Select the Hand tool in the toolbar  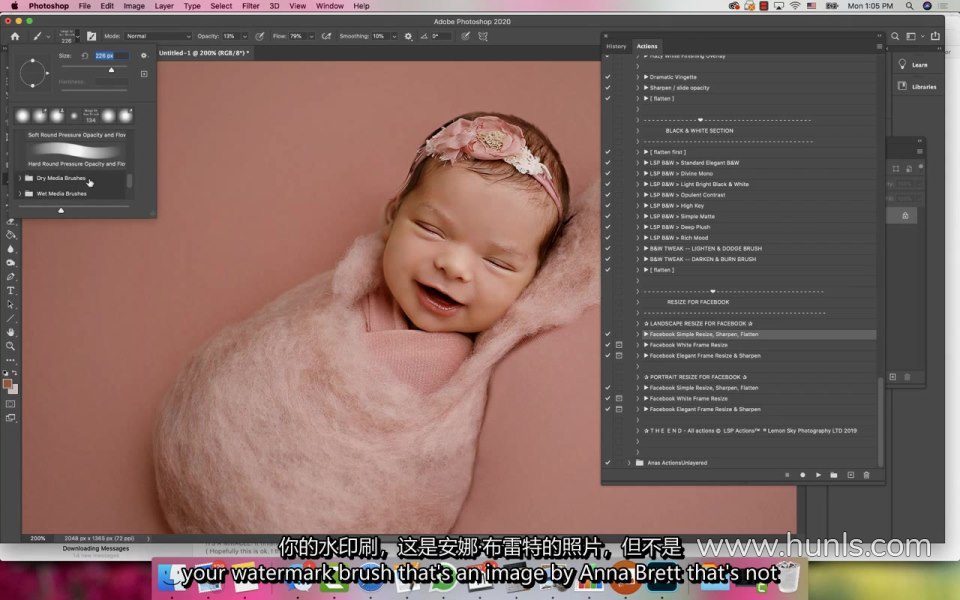click(x=11, y=332)
